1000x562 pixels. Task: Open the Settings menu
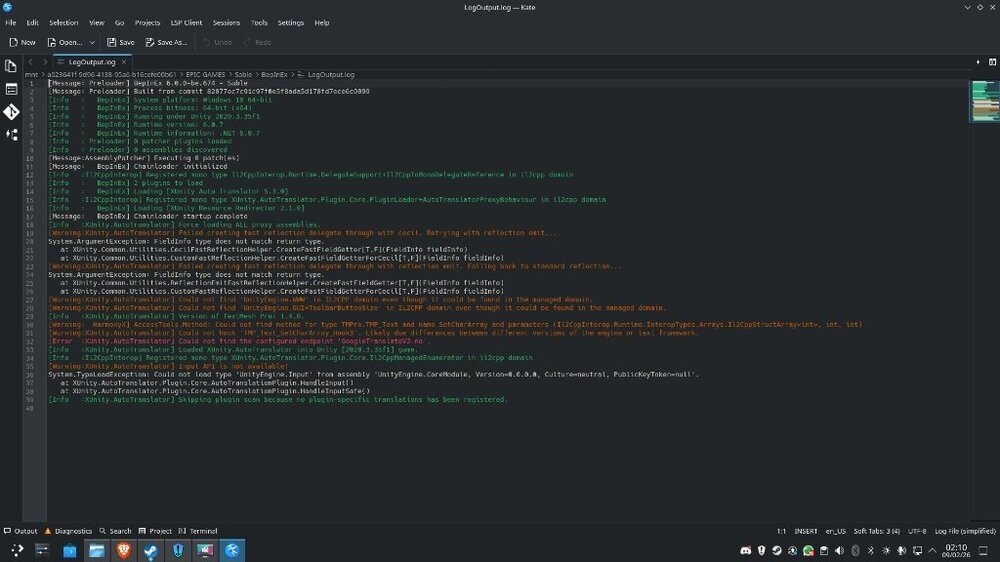(x=291, y=22)
